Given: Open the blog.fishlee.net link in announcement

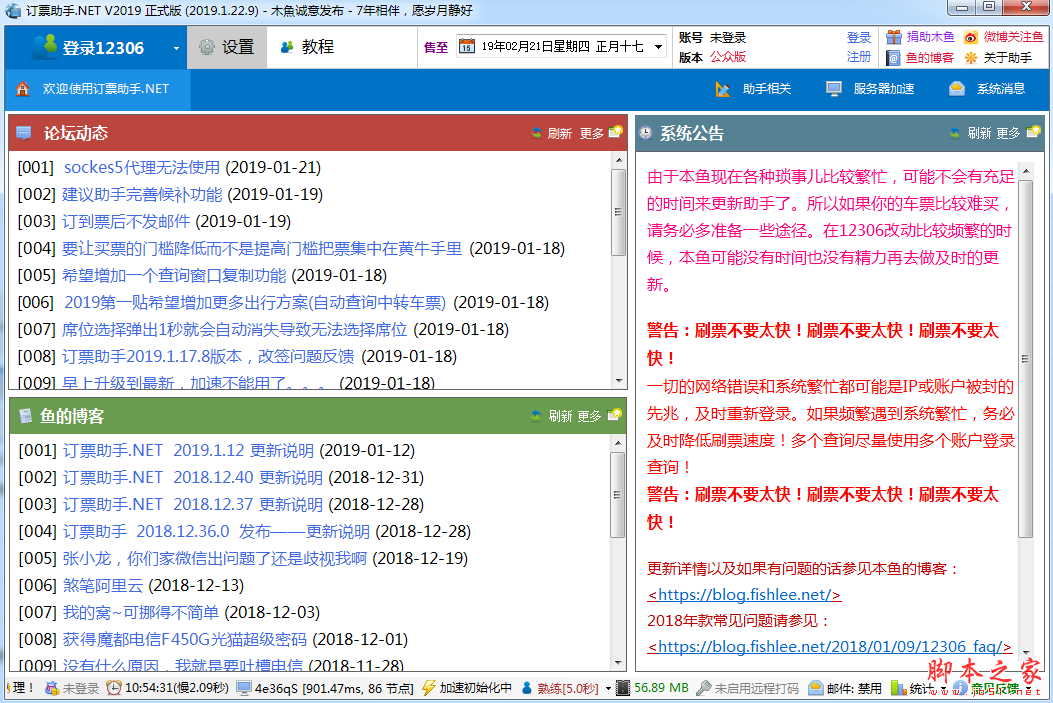Looking at the screenshot, I should [744, 595].
